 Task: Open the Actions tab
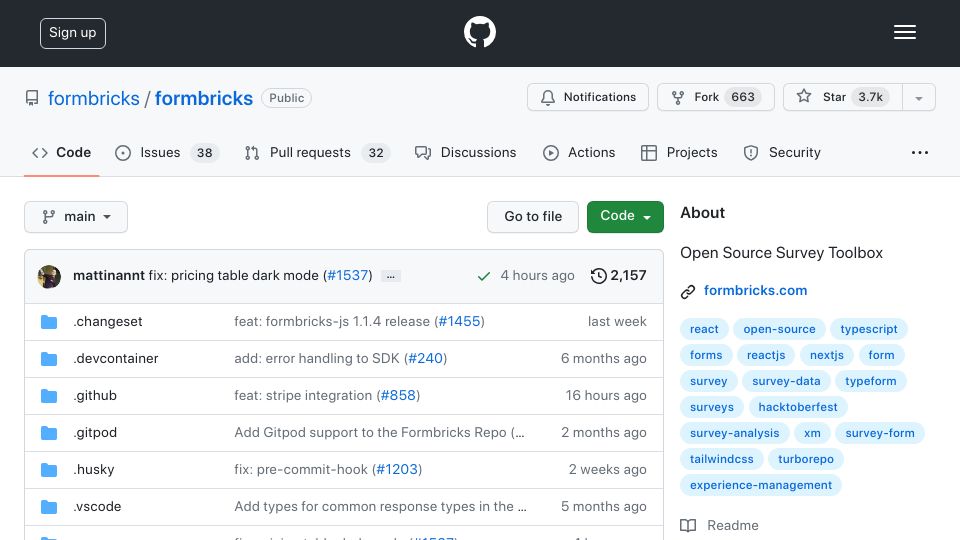579,152
